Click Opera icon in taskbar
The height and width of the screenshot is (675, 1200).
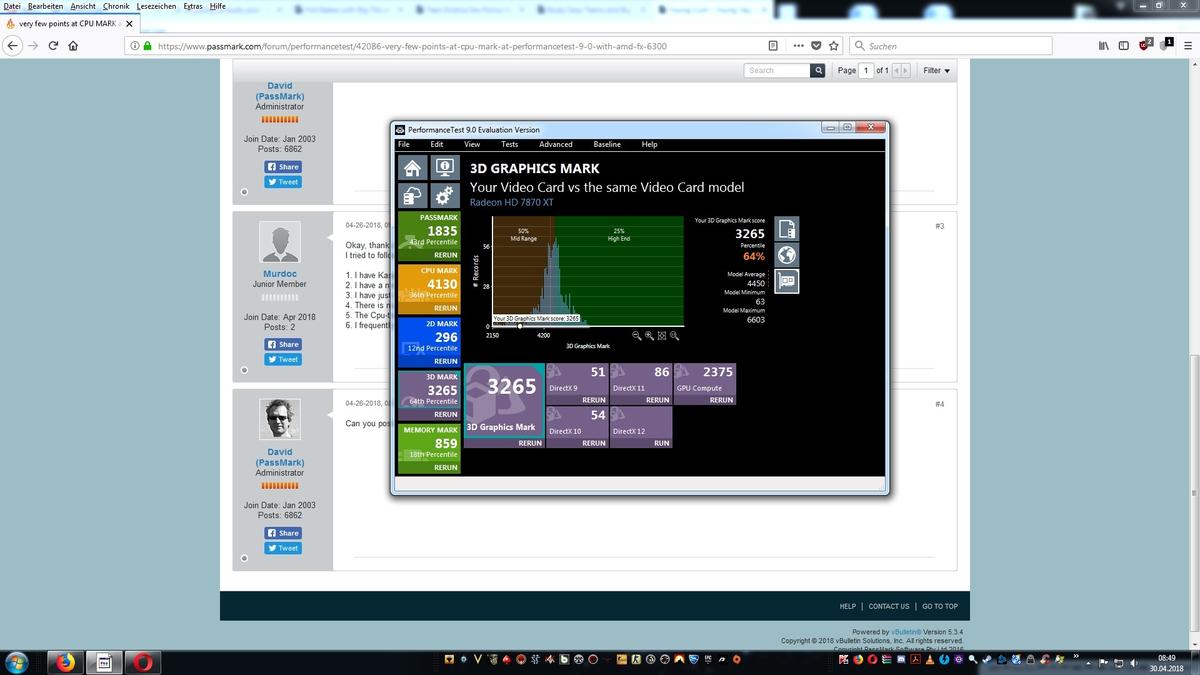point(141,661)
